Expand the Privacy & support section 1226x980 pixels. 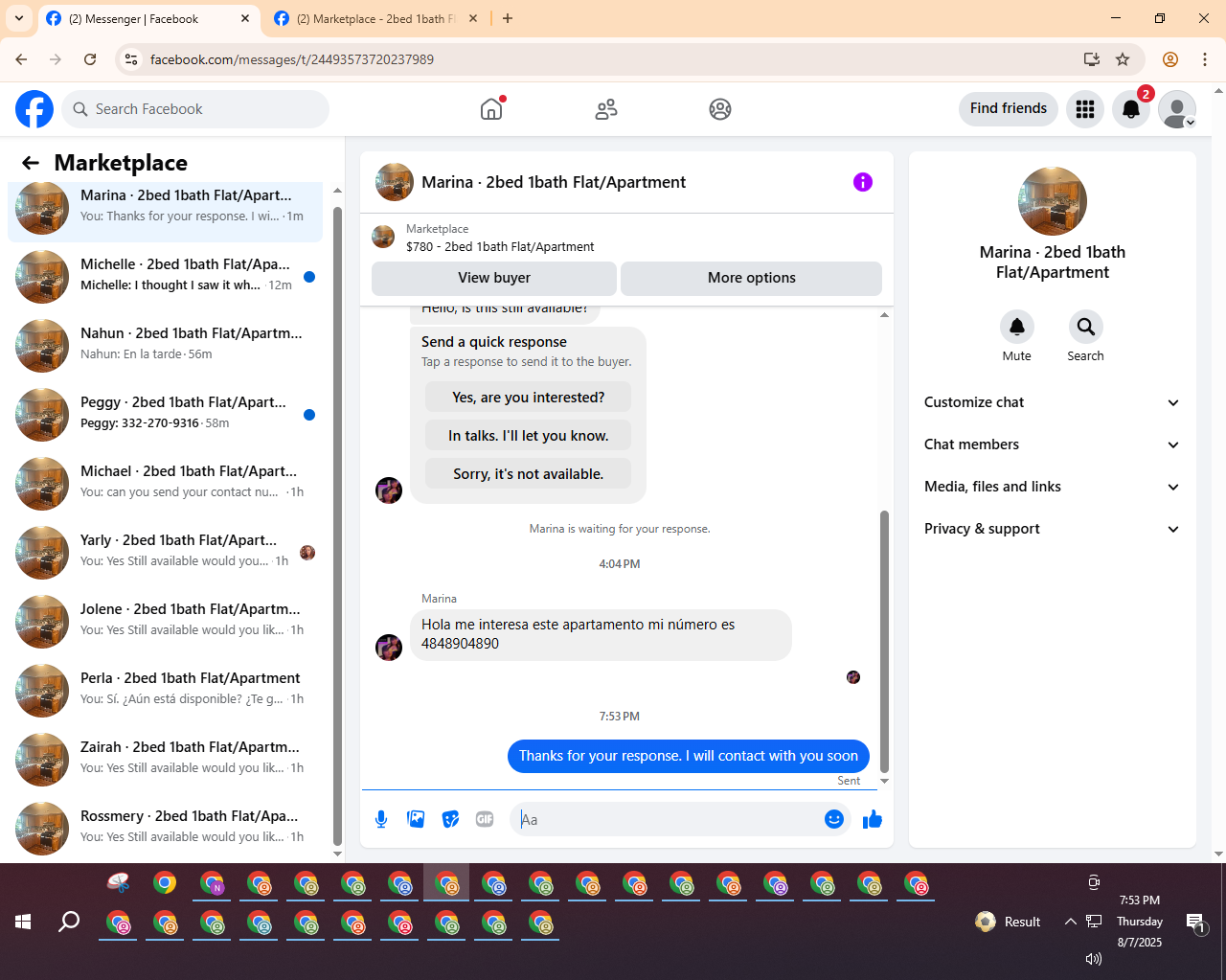tap(1053, 529)
